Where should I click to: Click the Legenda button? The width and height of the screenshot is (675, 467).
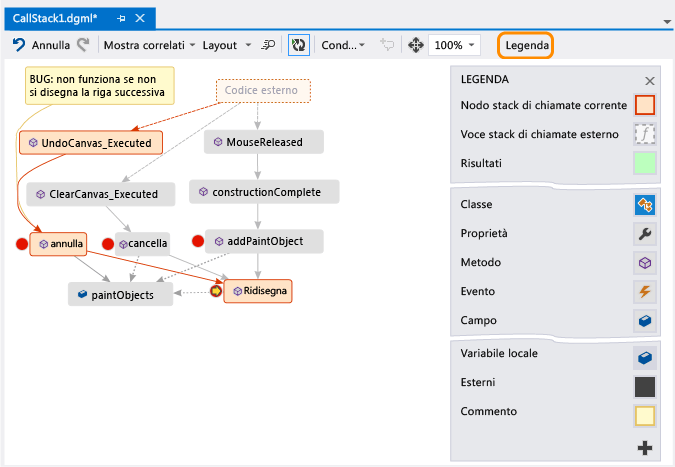pos(527,46)
